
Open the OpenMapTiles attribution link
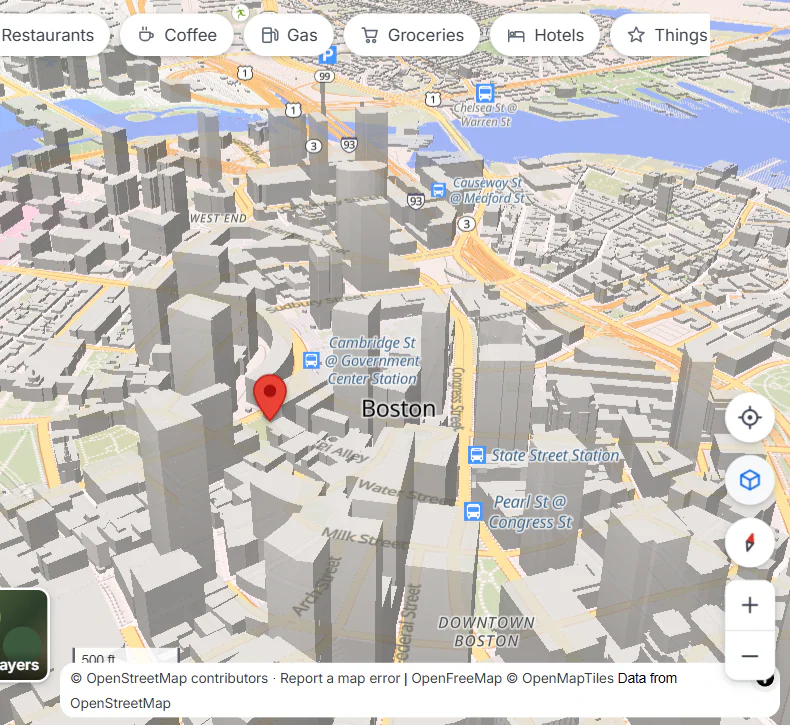560,678
